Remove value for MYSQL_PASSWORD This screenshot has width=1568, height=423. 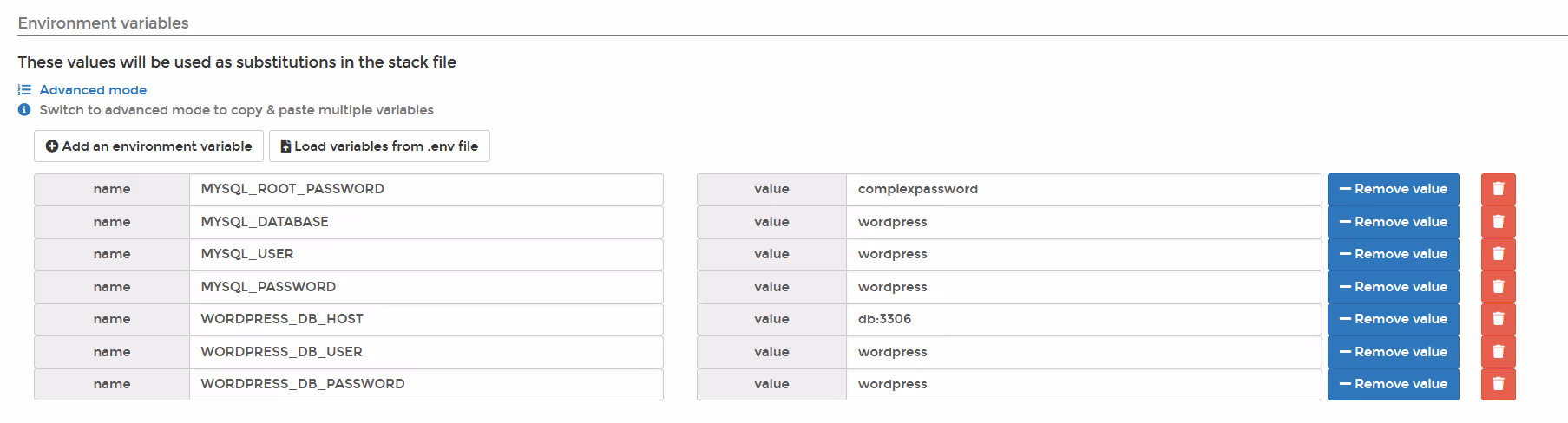tap(1394, 287)
